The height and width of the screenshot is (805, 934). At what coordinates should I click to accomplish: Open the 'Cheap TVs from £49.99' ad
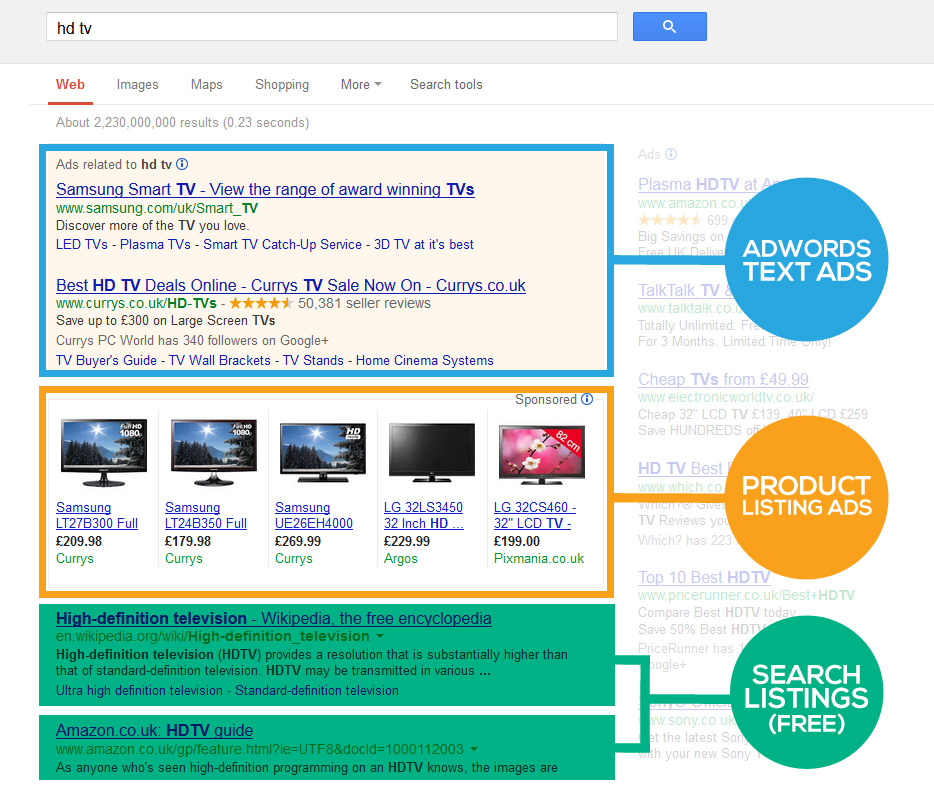tap(723, 380)
